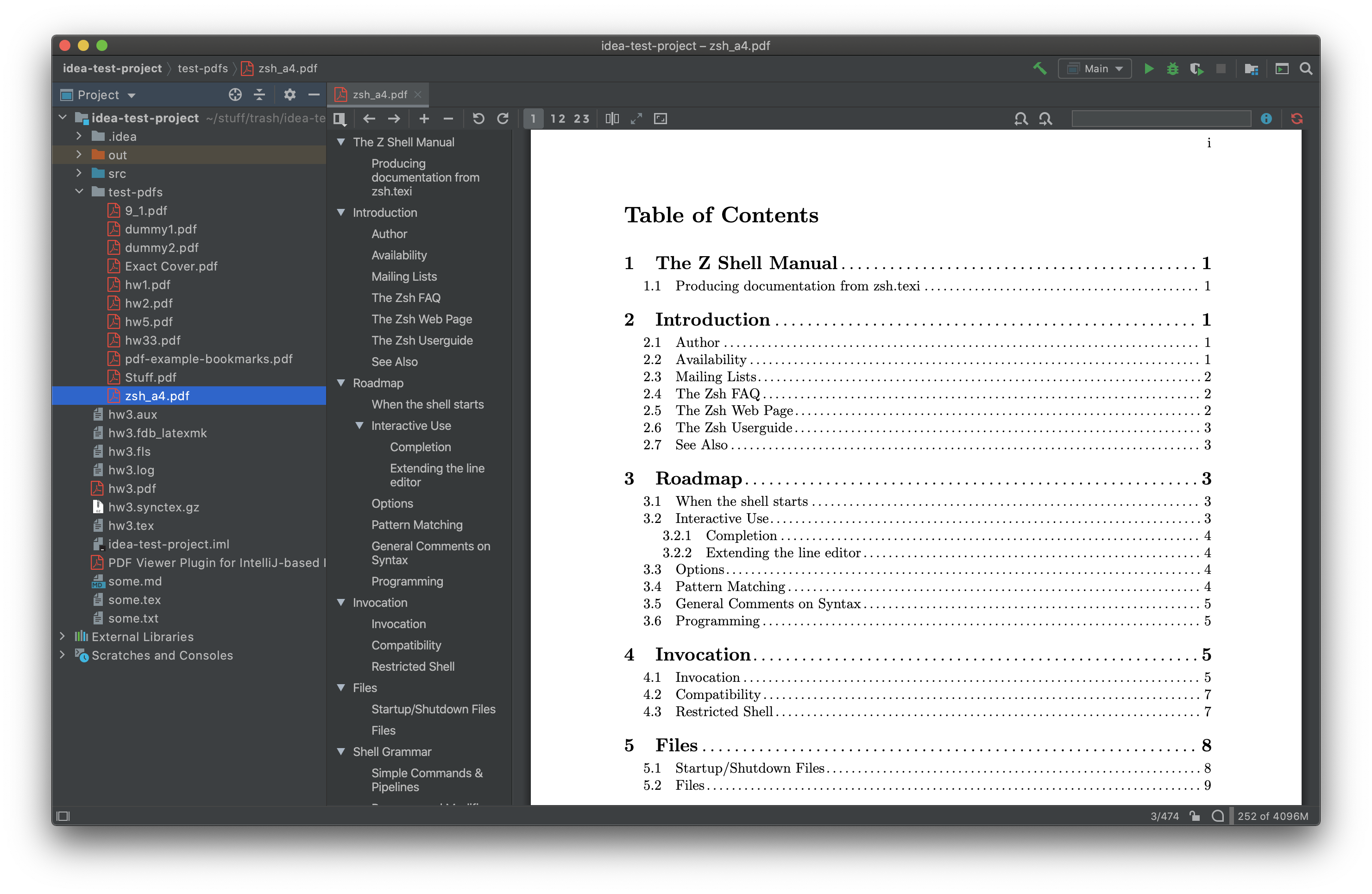Collapse the Roadmap outline section
The image size is (1372, 894).
pos(341,383)
